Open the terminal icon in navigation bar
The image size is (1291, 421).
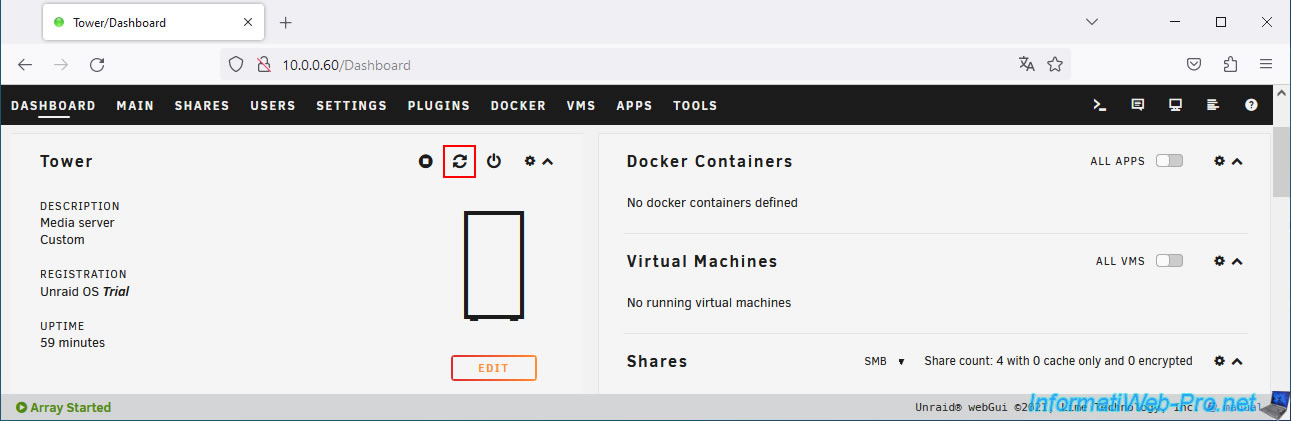pyautogui.click(x=1099, y=105)
